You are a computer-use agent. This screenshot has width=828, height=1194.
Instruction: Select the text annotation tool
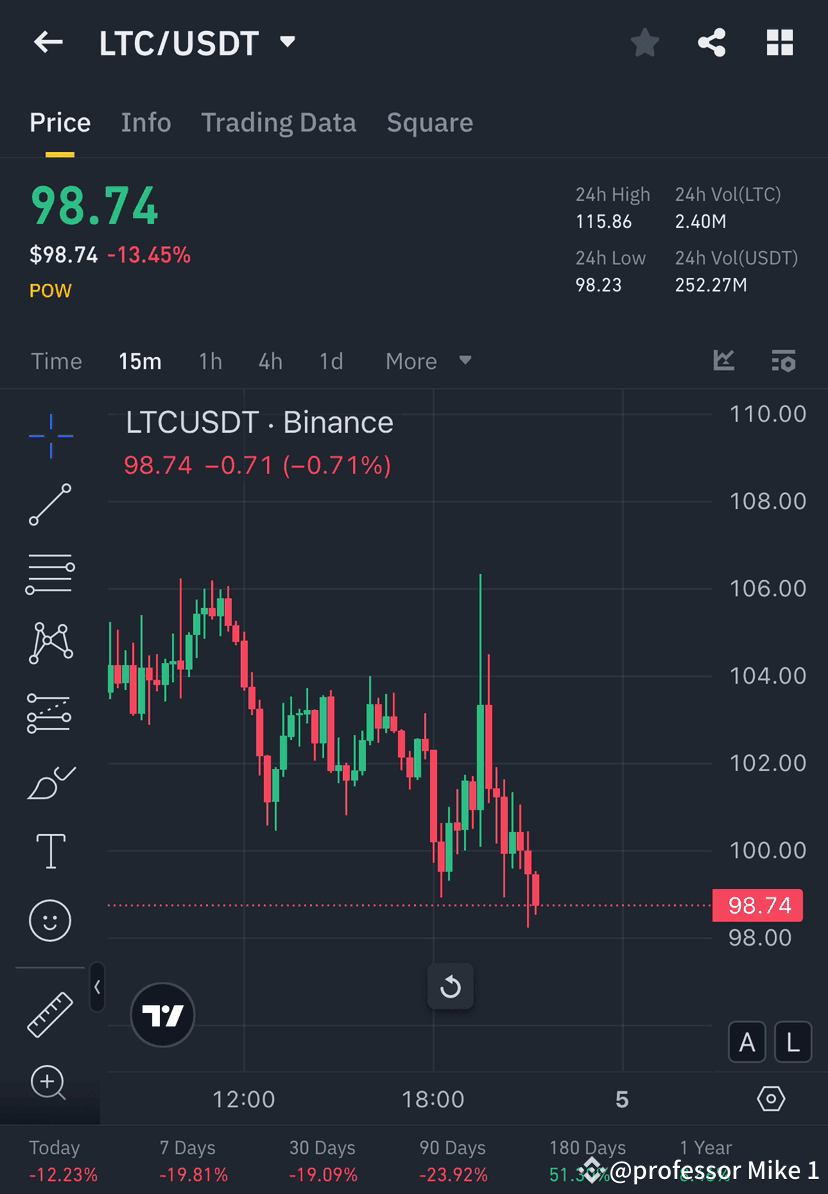point(50,850)
